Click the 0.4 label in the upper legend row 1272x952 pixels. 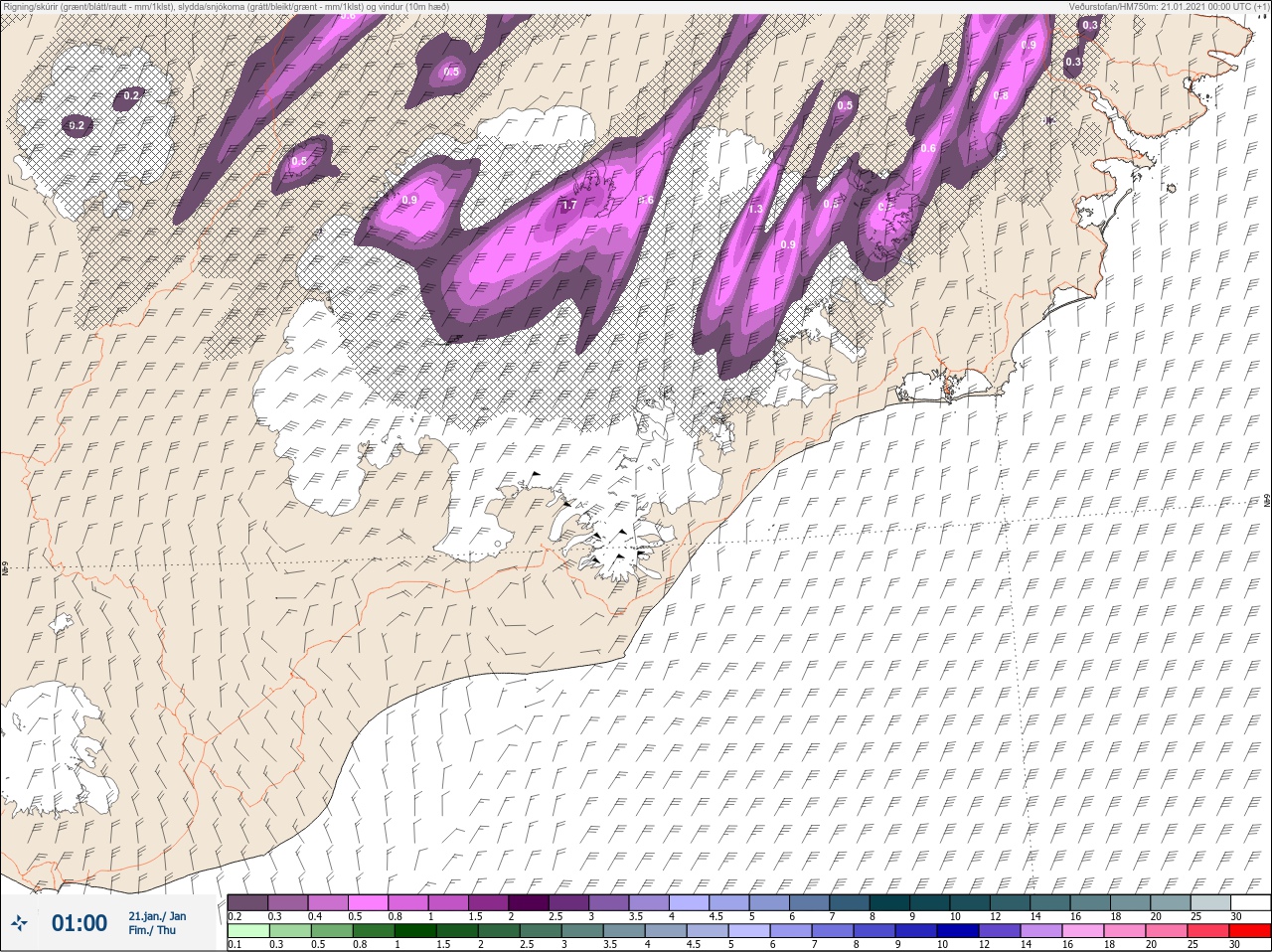tap(315, 916)
